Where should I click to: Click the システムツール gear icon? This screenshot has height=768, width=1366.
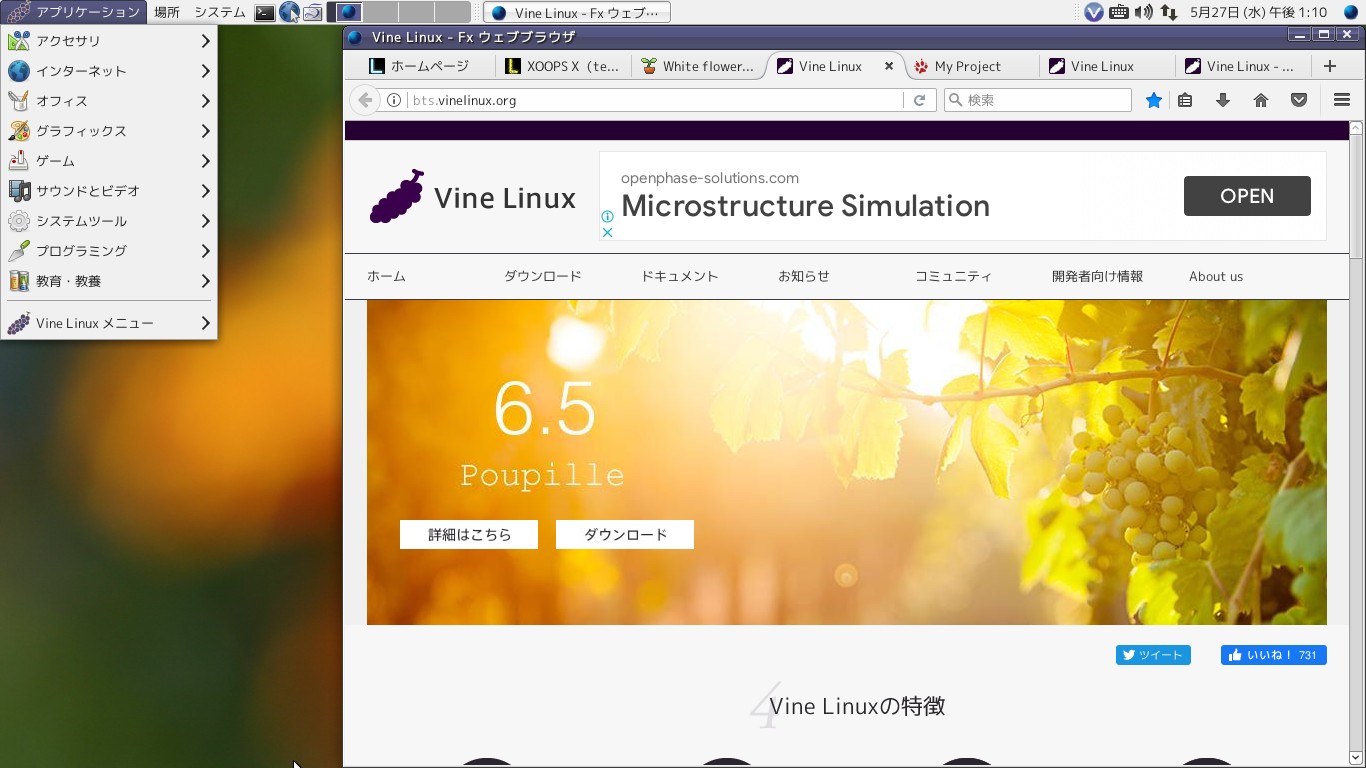[x=19, y=221]
